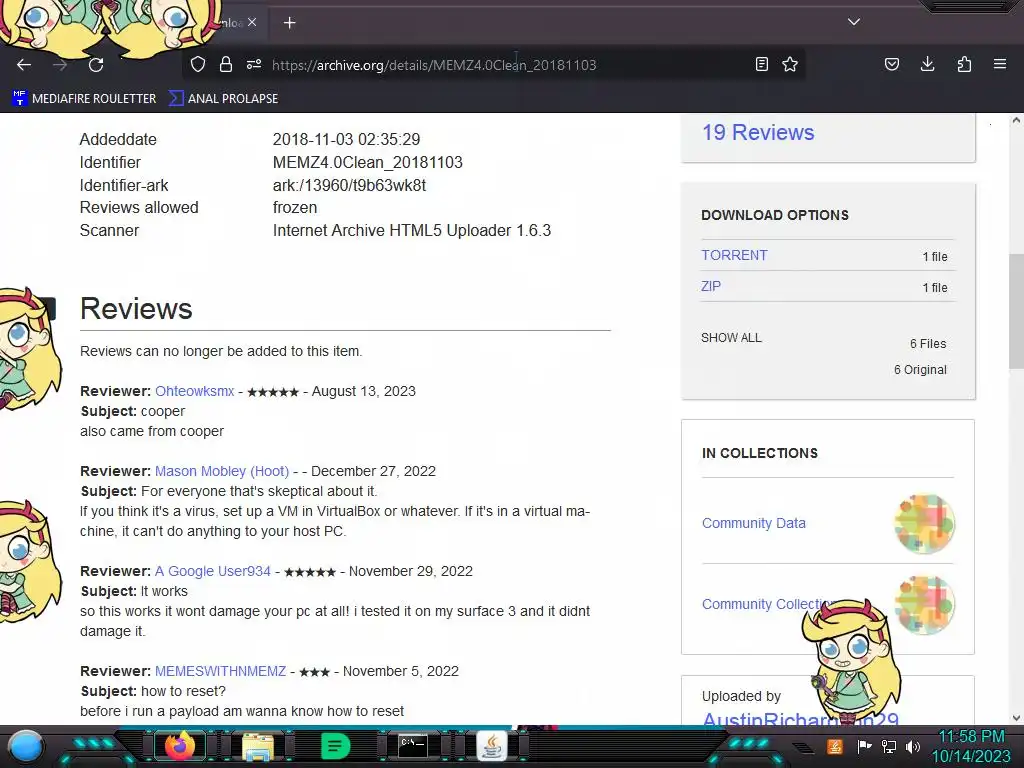
Task: Expand the list all tabs chevron
Action: point(854,22)
